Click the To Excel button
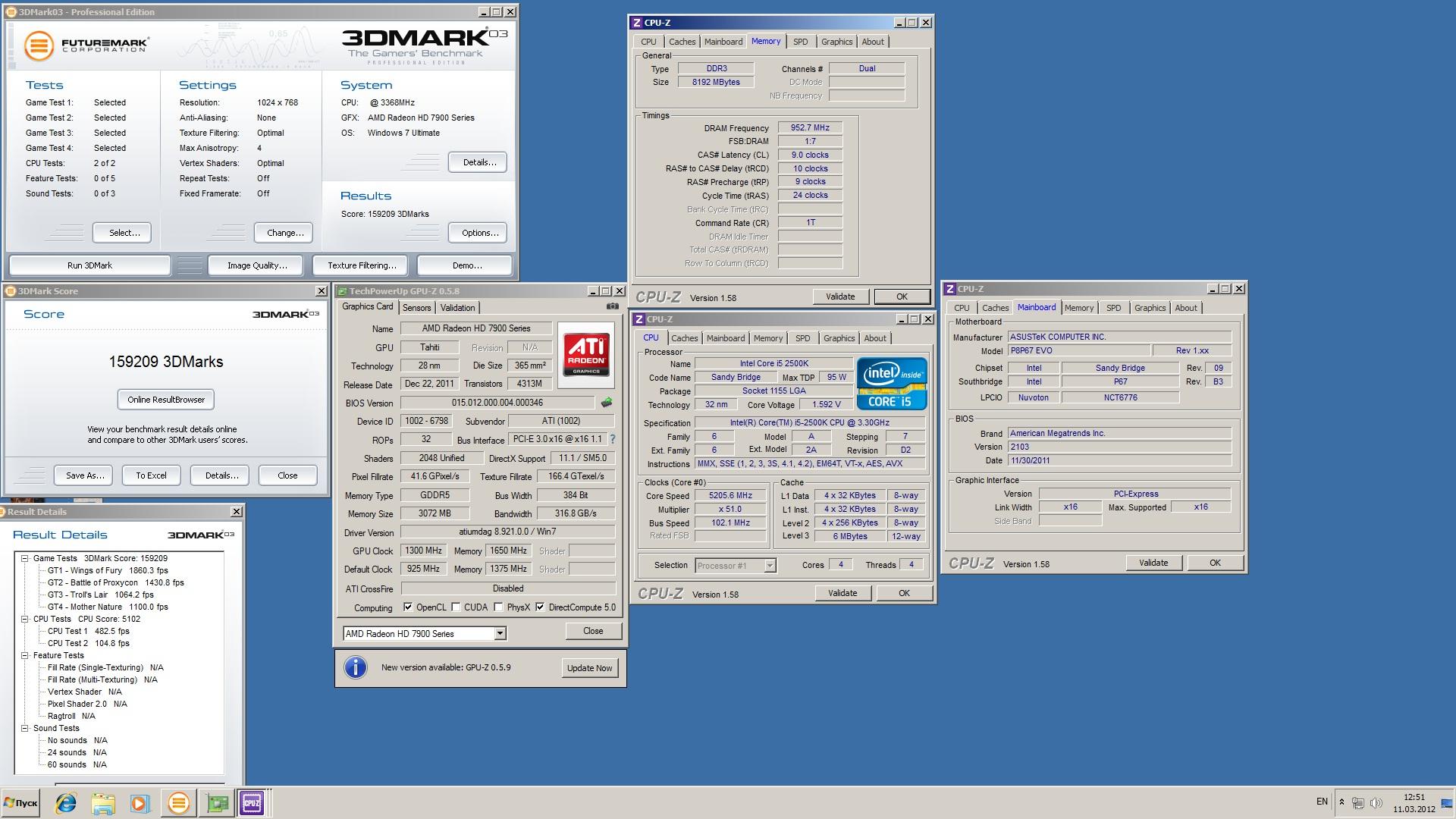The width and height of the screenshot is (1456, 819). coord(151,475)
